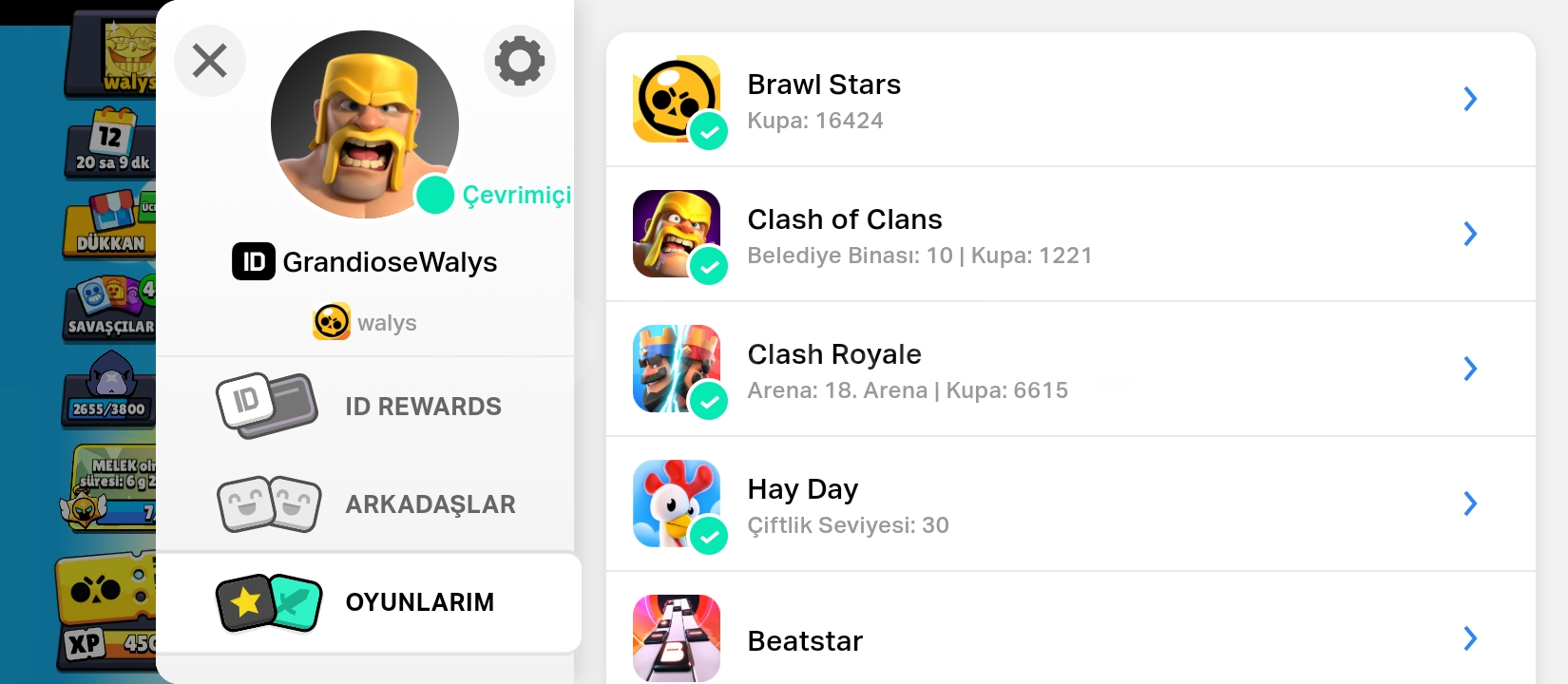Tap the Barbarian profile avatar

pyautogui.click(x=365, y=124)
